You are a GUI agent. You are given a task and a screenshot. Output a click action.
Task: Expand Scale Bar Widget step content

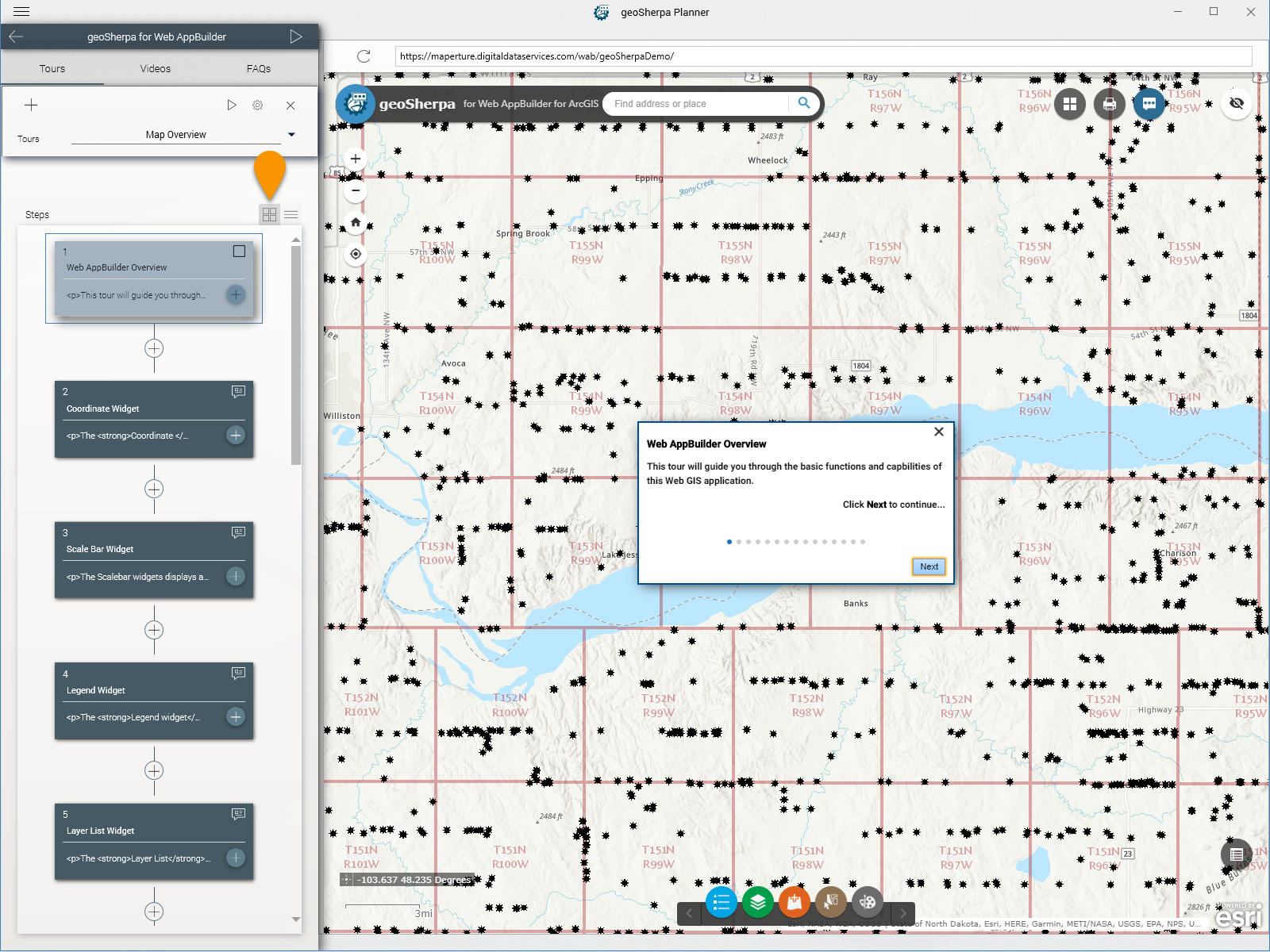click(x=236, y=576)
